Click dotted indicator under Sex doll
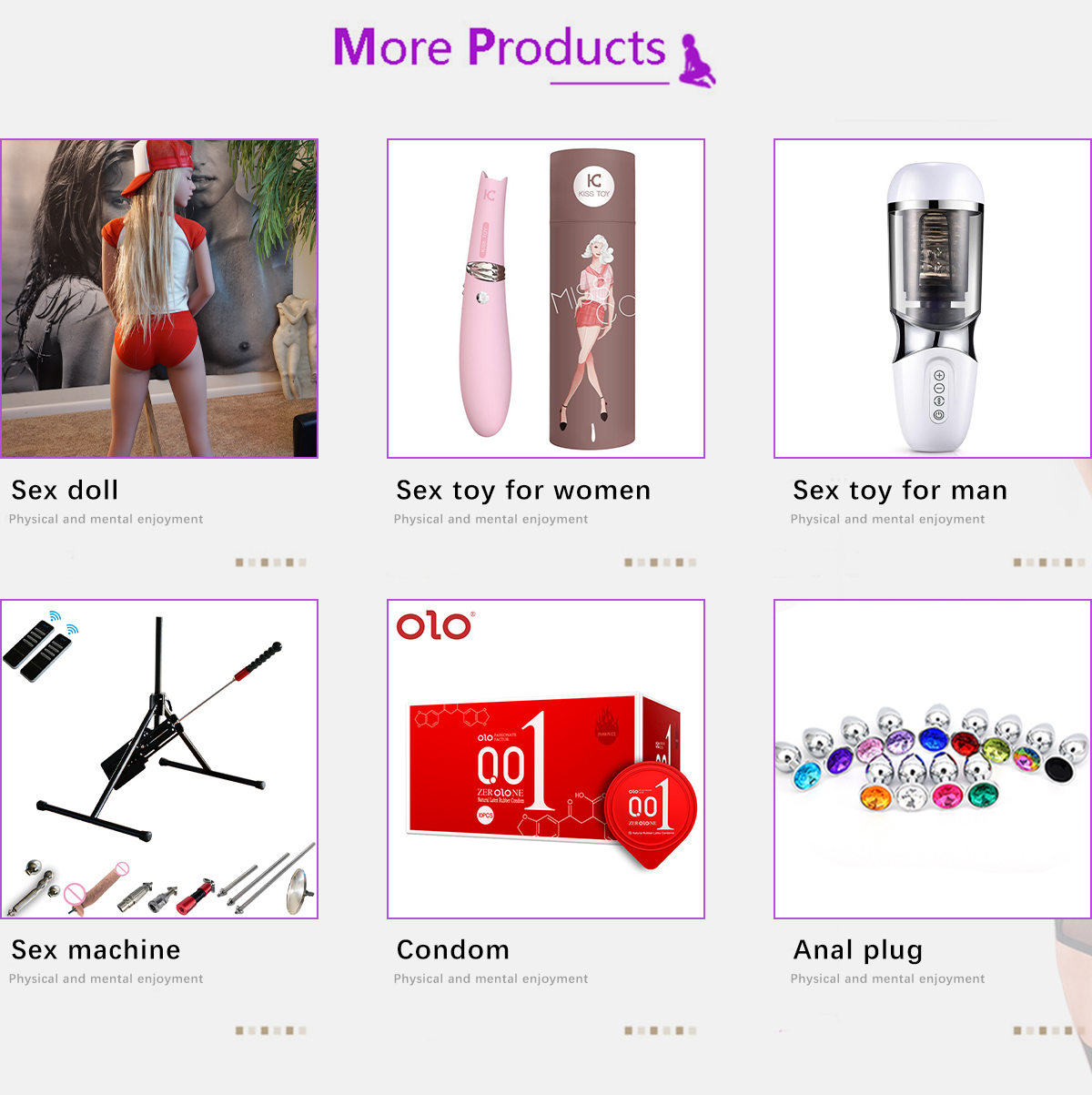The height and width of the screenshot is (1095, 1092). click(x=271, y=563)
